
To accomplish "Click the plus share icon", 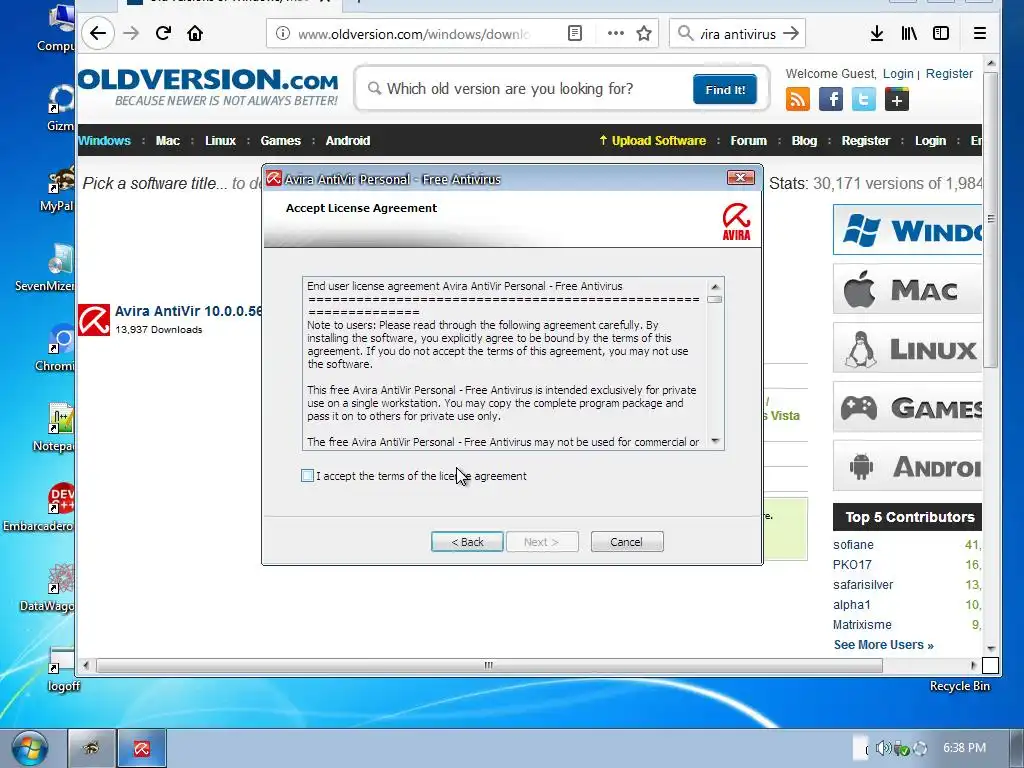I will pos(897,99).
